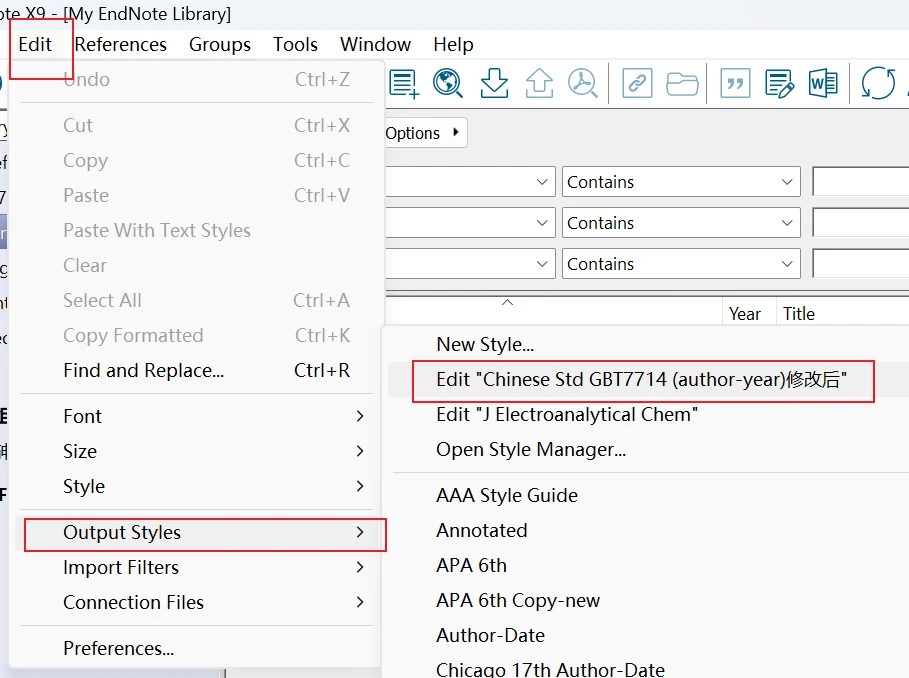Select the APA 6th output style
This screenshot has height=678, width=909.
[471, 565]
